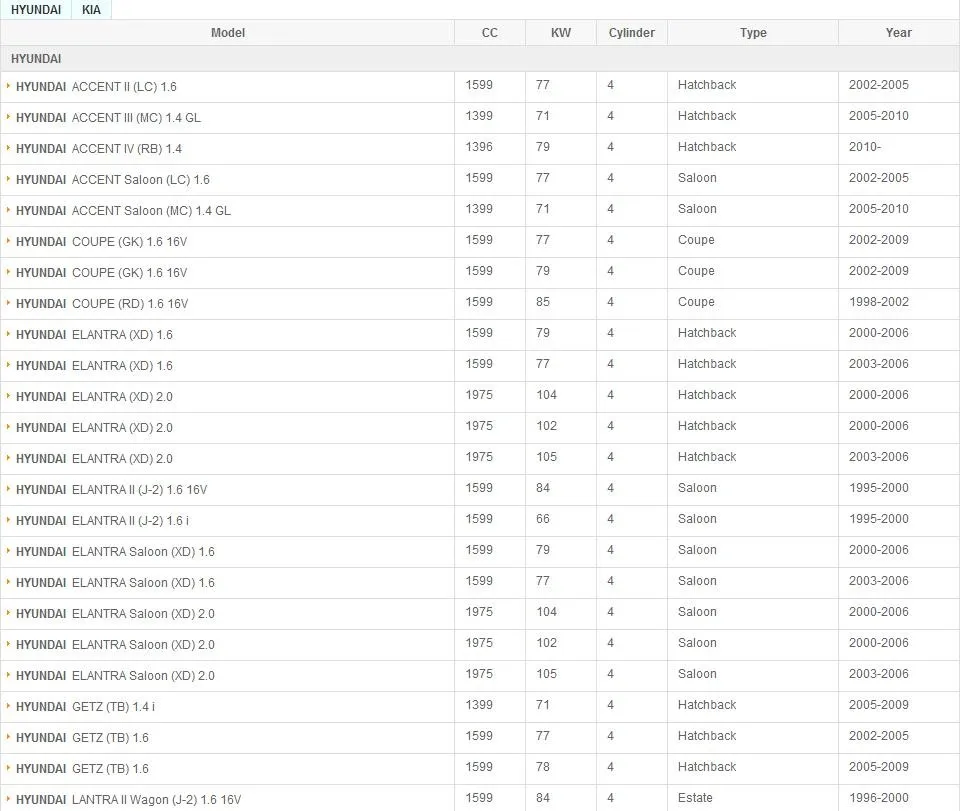Click the Year column header

click(899, 33)
